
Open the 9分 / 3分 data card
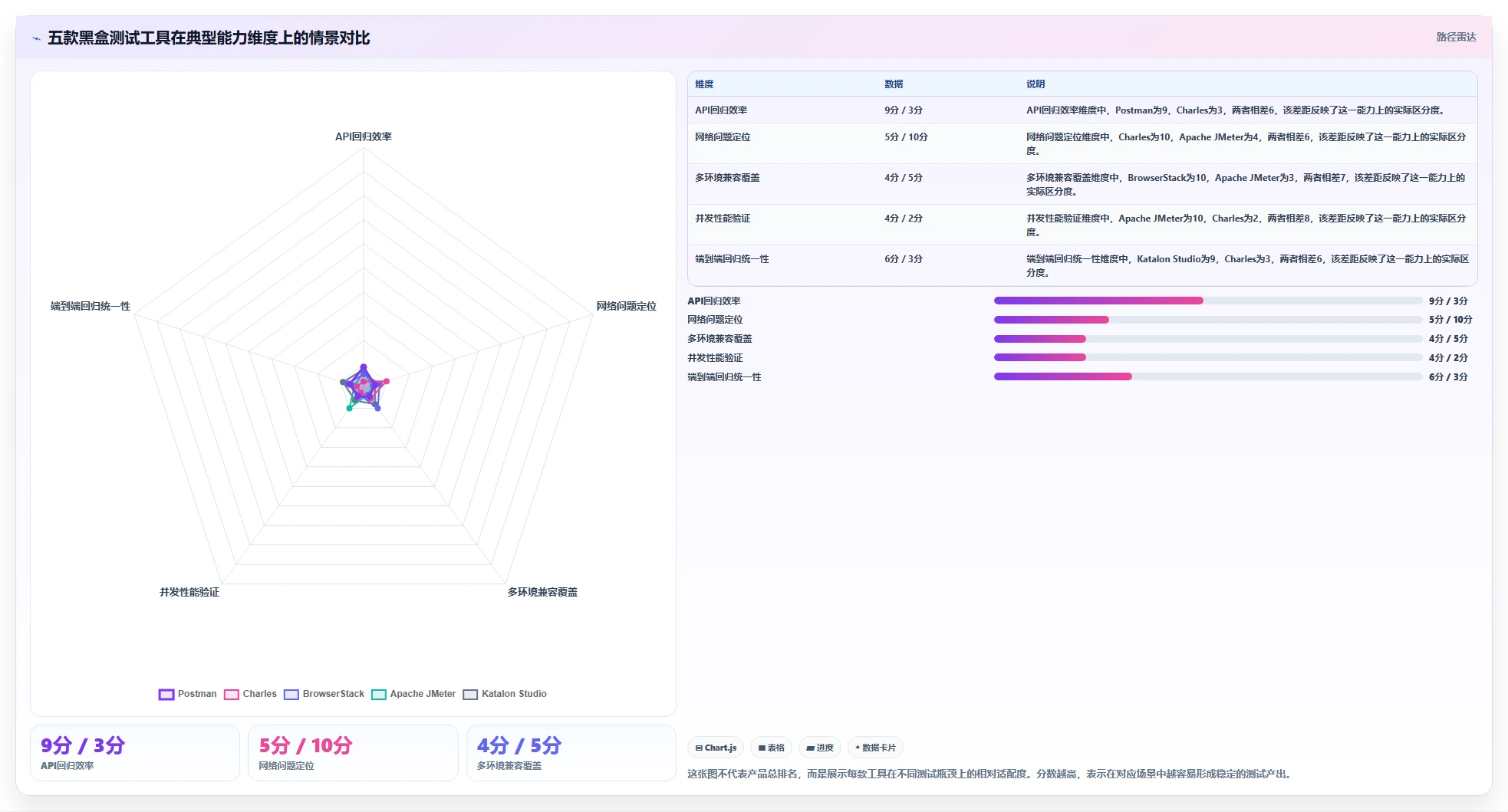click(135, 753)
